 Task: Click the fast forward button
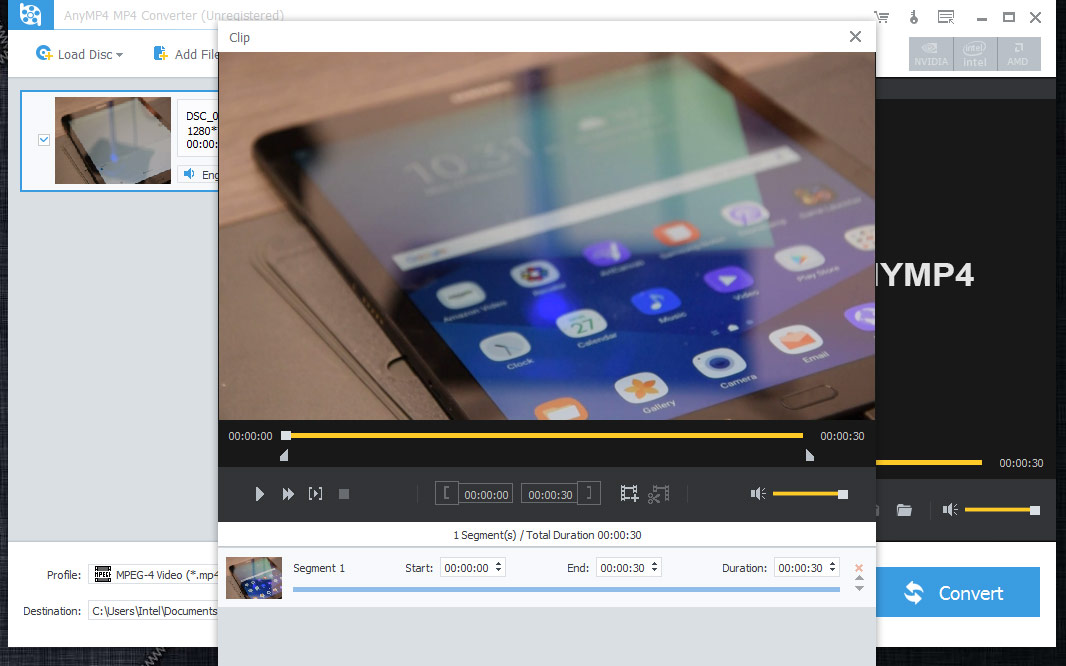click(288, 494)
